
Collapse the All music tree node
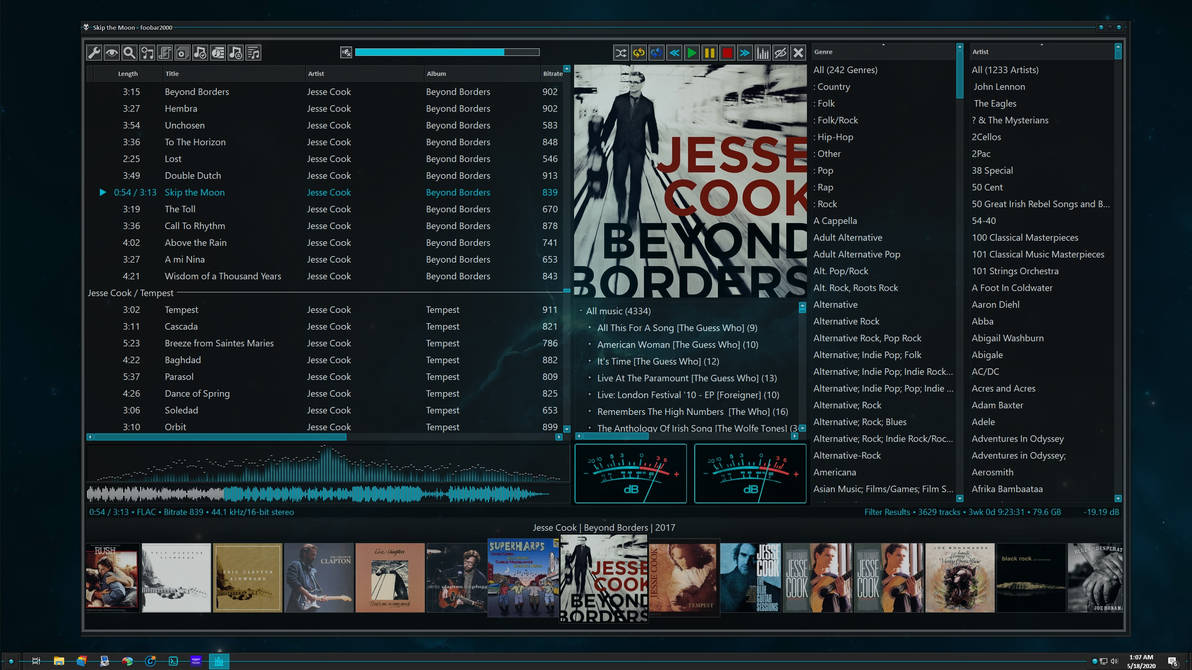coord(580,311)
